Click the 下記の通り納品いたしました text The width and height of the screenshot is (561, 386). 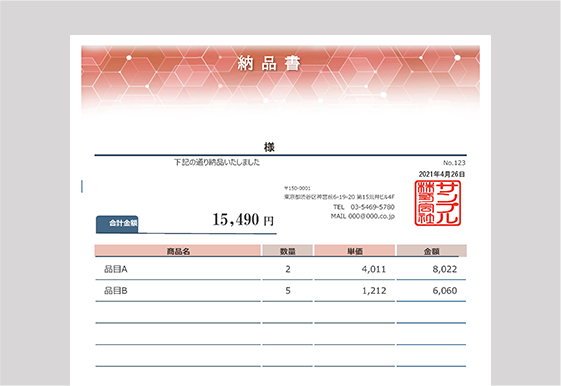(217, 162)
